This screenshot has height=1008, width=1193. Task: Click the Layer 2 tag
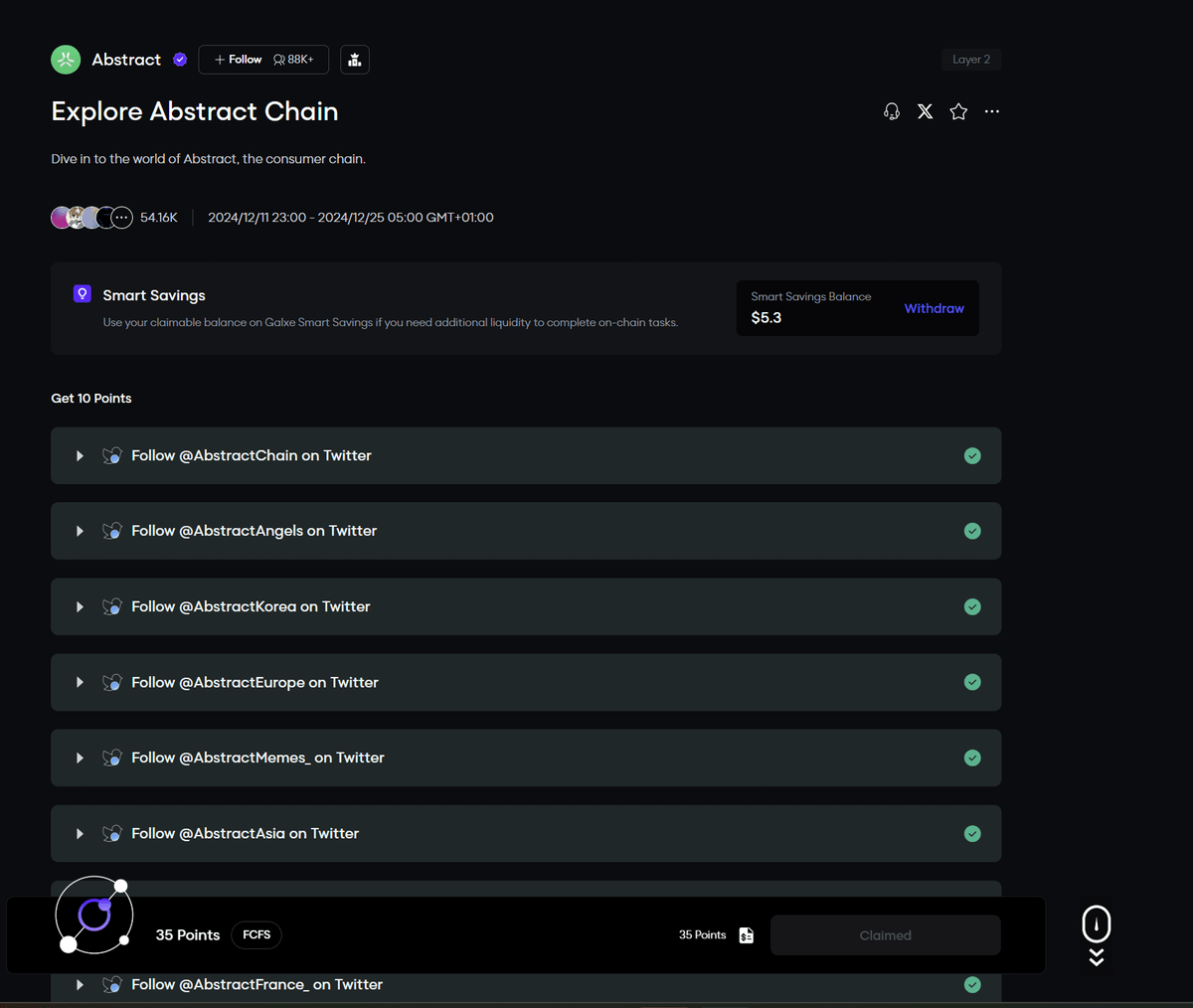970,60
